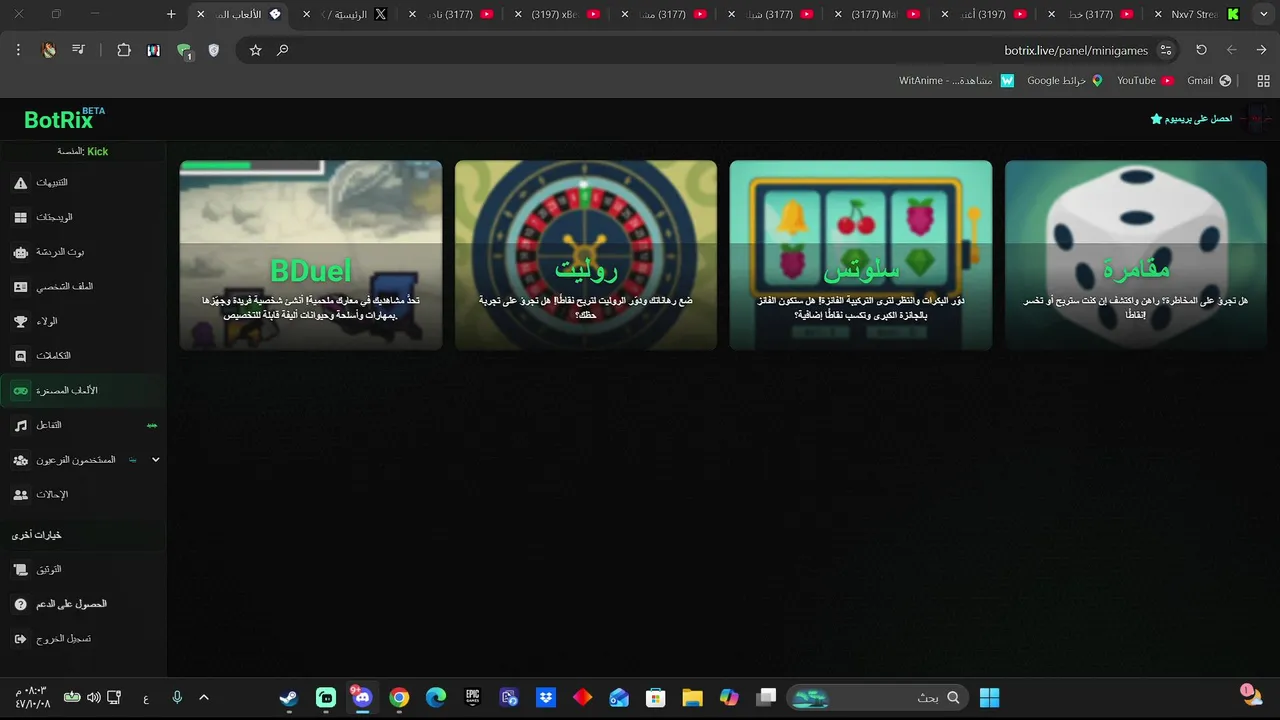This screenshot has height=720, width=1280.
Task: Open the BDuel minigame card
Action: click(x=311, y=255)
